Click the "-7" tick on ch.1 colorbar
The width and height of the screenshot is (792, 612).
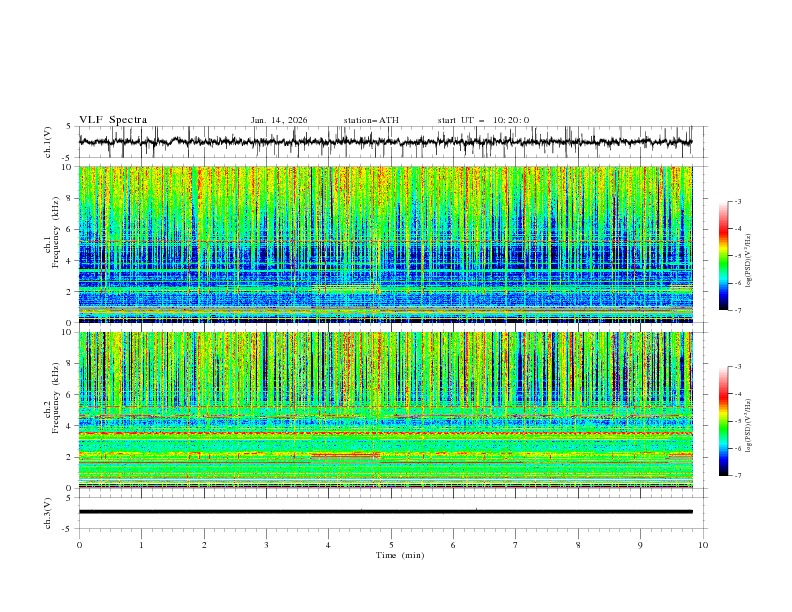pyautogui.click(x=738, y=310)
